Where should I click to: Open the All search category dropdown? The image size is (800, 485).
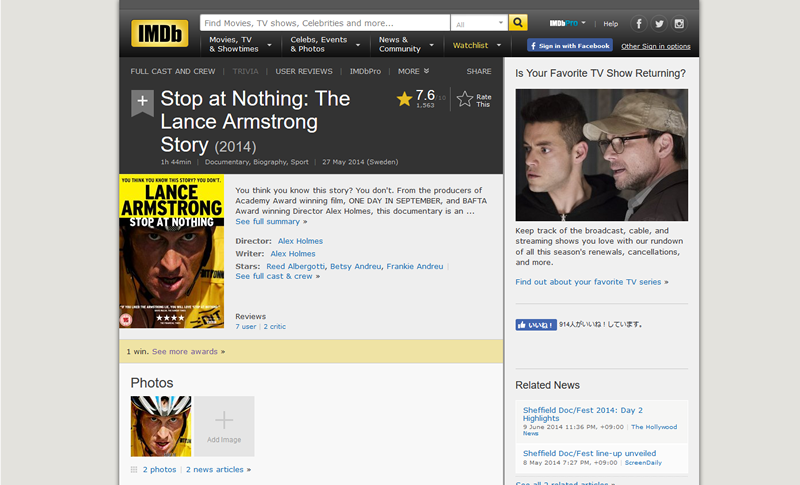click(x=479, y=23)
